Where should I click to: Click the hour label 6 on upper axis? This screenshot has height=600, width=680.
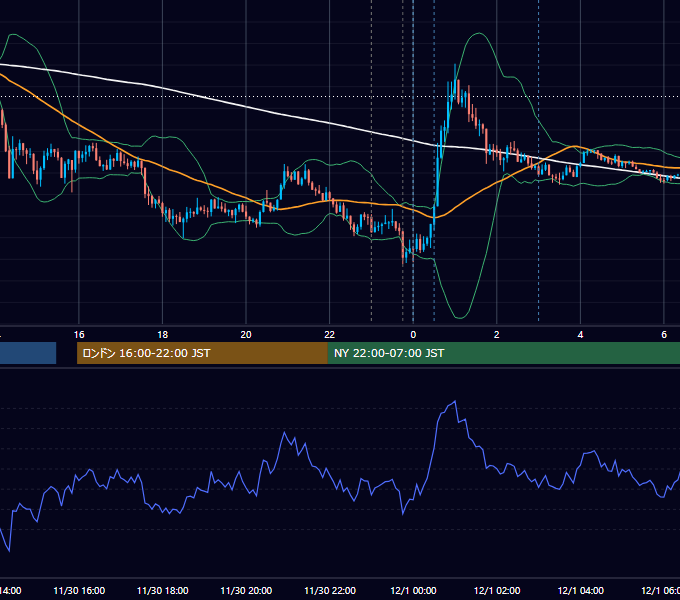pyautogui.click(x=664, y=335)
